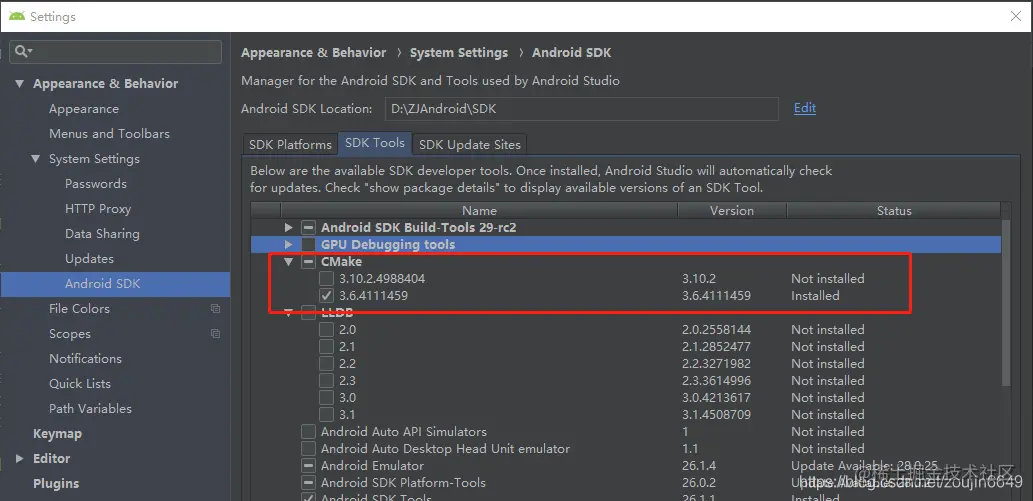Screen dimensions: 1033x501
Task: Open Menus and Toolbars settings
Action: 109,134
